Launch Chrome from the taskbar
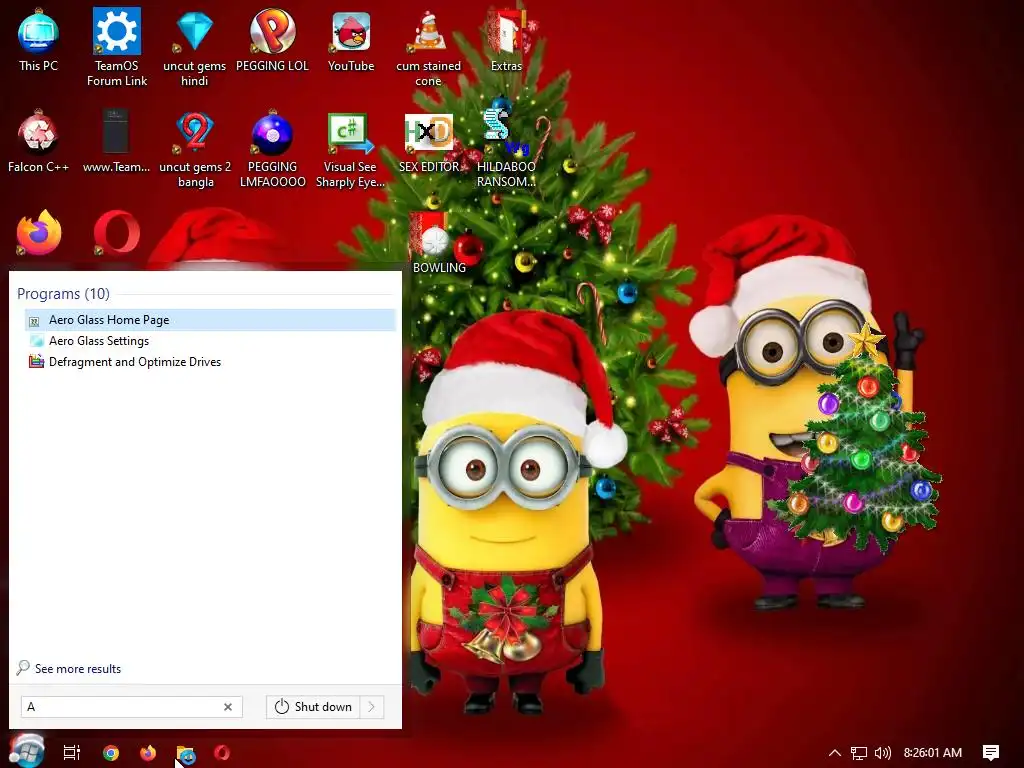1024x768 pixels. pos(111,752)
